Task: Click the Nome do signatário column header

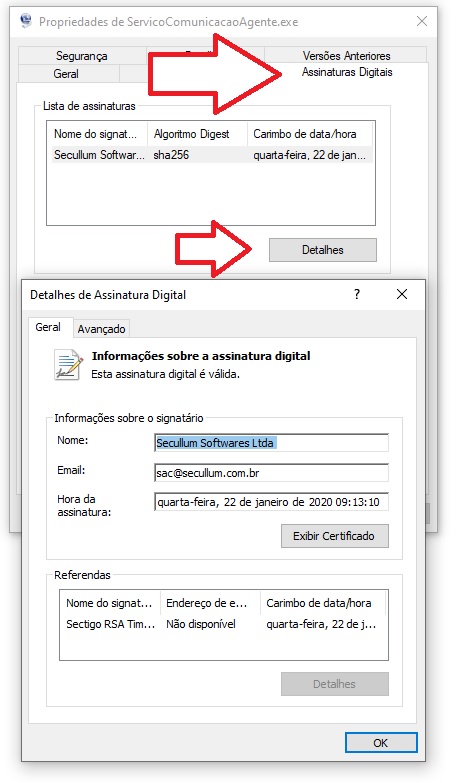Action: pos(97,134)
